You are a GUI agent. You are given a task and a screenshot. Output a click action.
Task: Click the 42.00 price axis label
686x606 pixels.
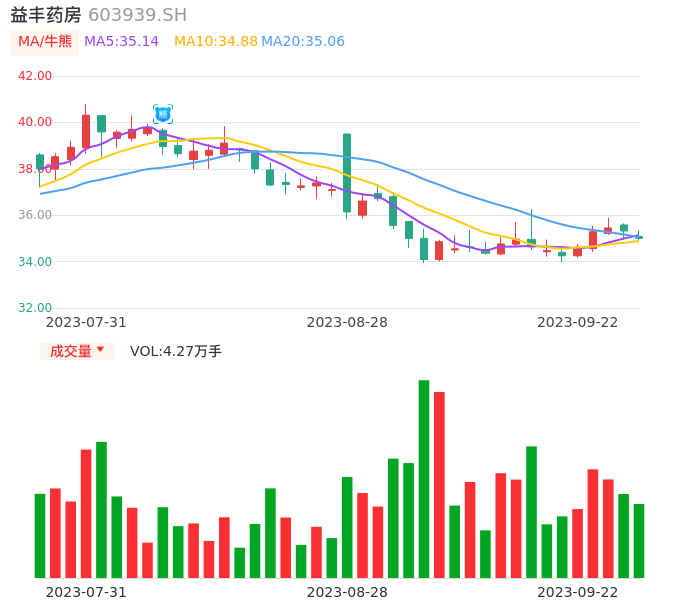coord(35,76)
